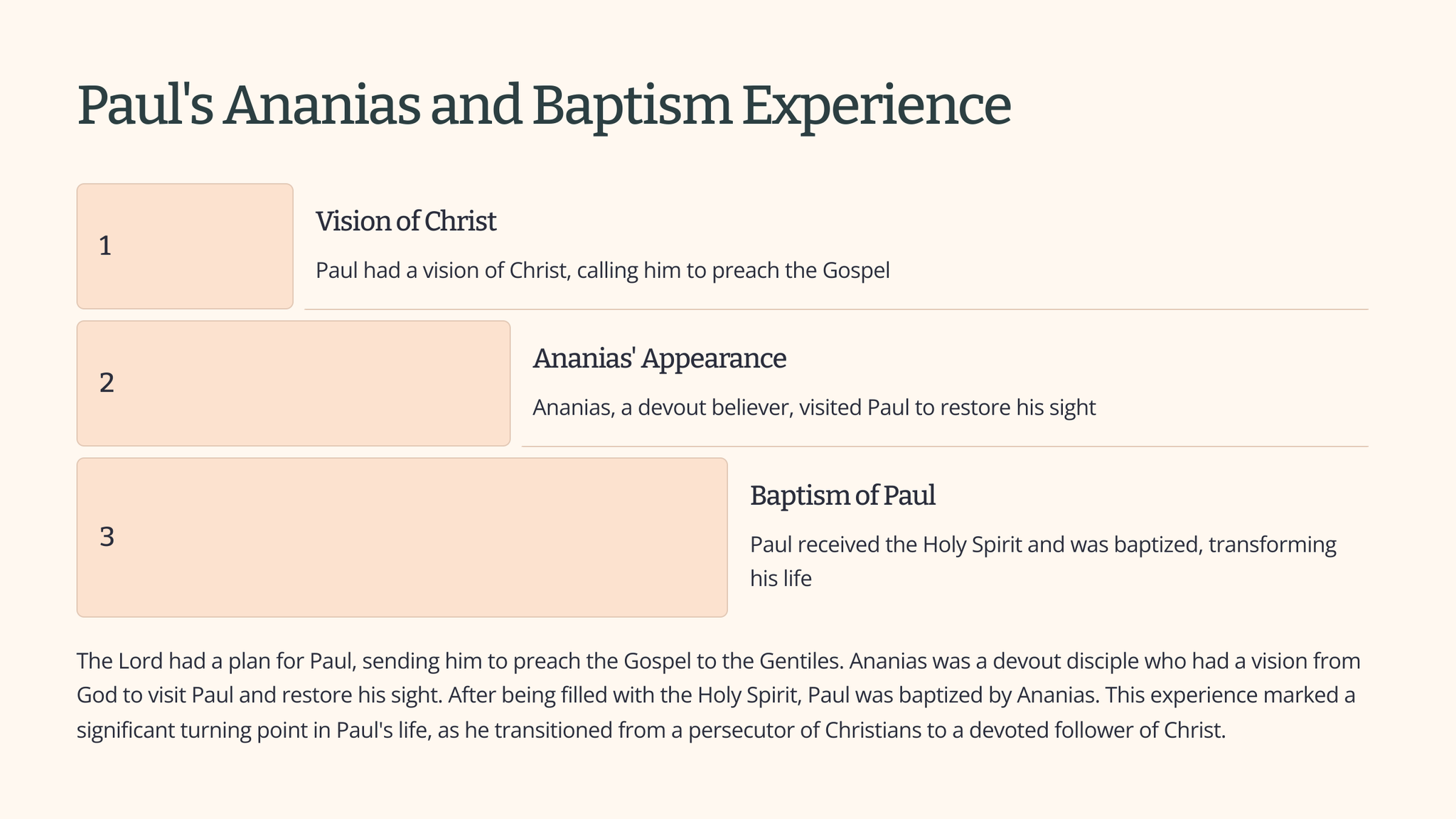Click the 'Vision of Christ' heading

pos(405,222)
